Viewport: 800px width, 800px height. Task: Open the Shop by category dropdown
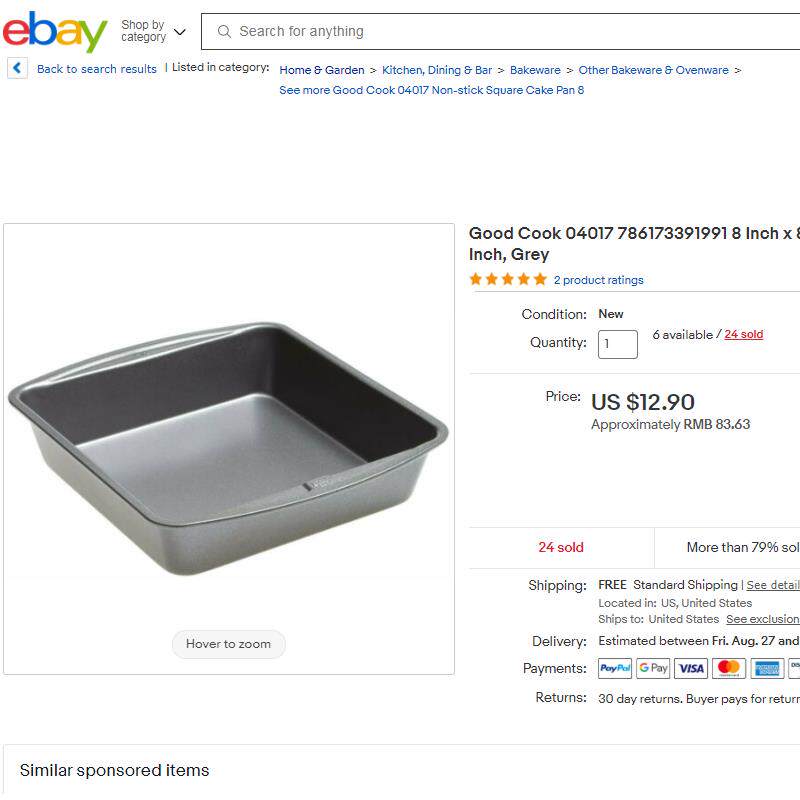(153, 32)
